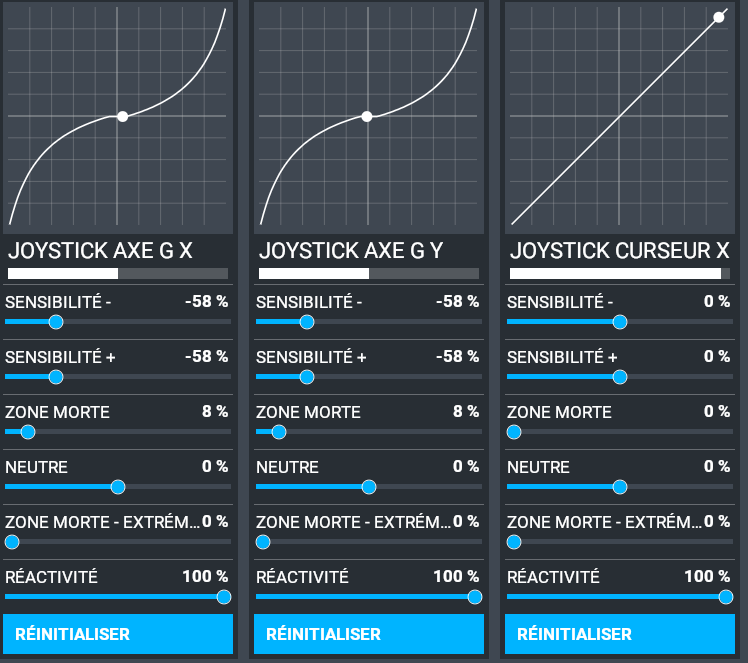Click the Joystick Curseur X title
Image resolution: width=748 pixels, height=663 pixels.
[x=620, y=250]
